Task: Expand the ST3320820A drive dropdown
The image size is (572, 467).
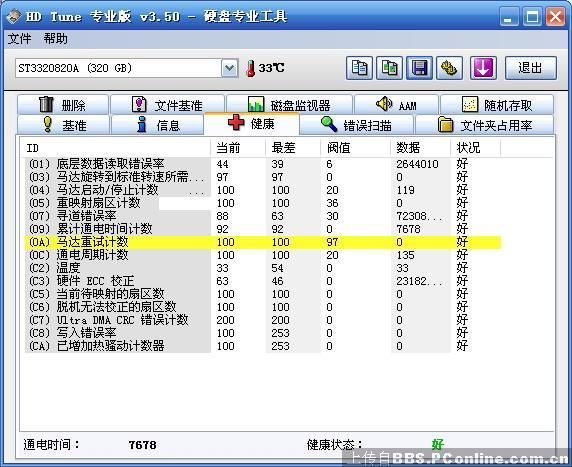Action: (229, 68)
